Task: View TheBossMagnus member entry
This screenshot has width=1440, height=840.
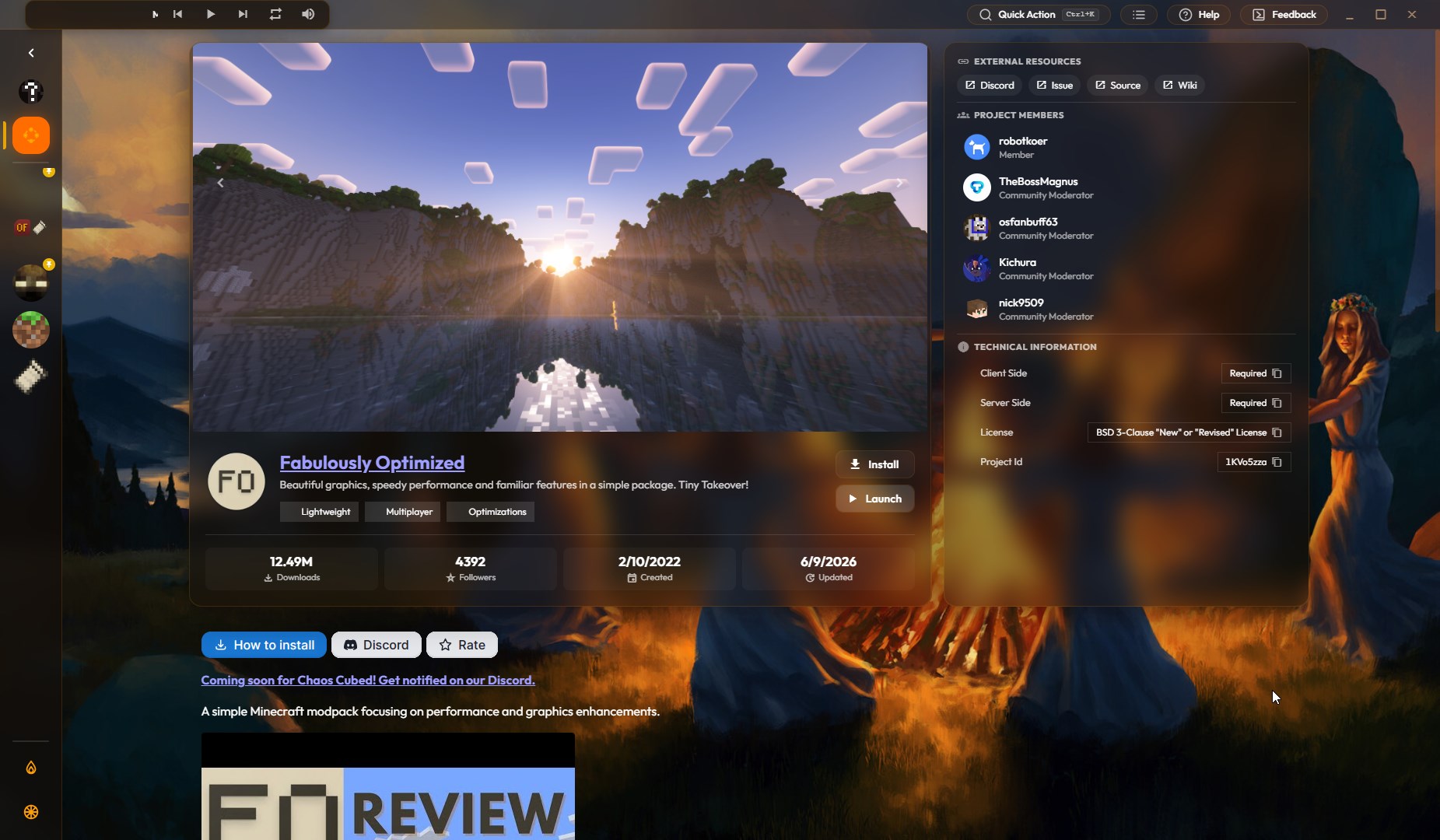Action: point(1126,187)
